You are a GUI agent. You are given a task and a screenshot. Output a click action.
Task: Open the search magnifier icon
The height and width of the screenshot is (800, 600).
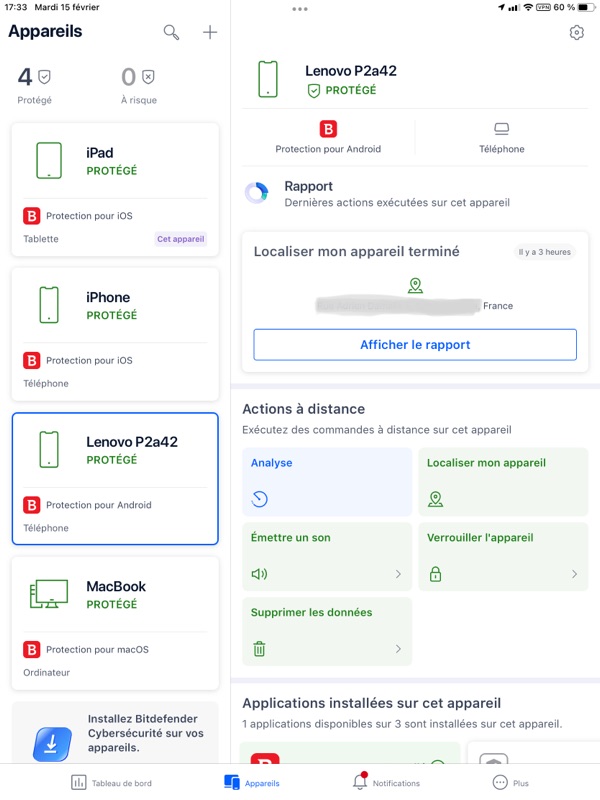[172, 33]
